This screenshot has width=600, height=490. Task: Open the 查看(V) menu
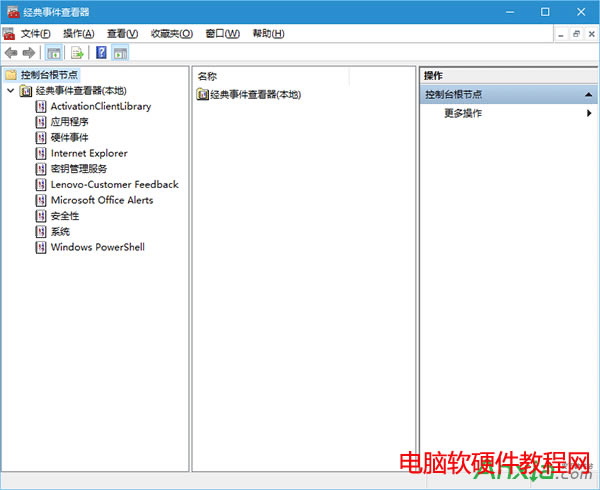click(122, 34)
